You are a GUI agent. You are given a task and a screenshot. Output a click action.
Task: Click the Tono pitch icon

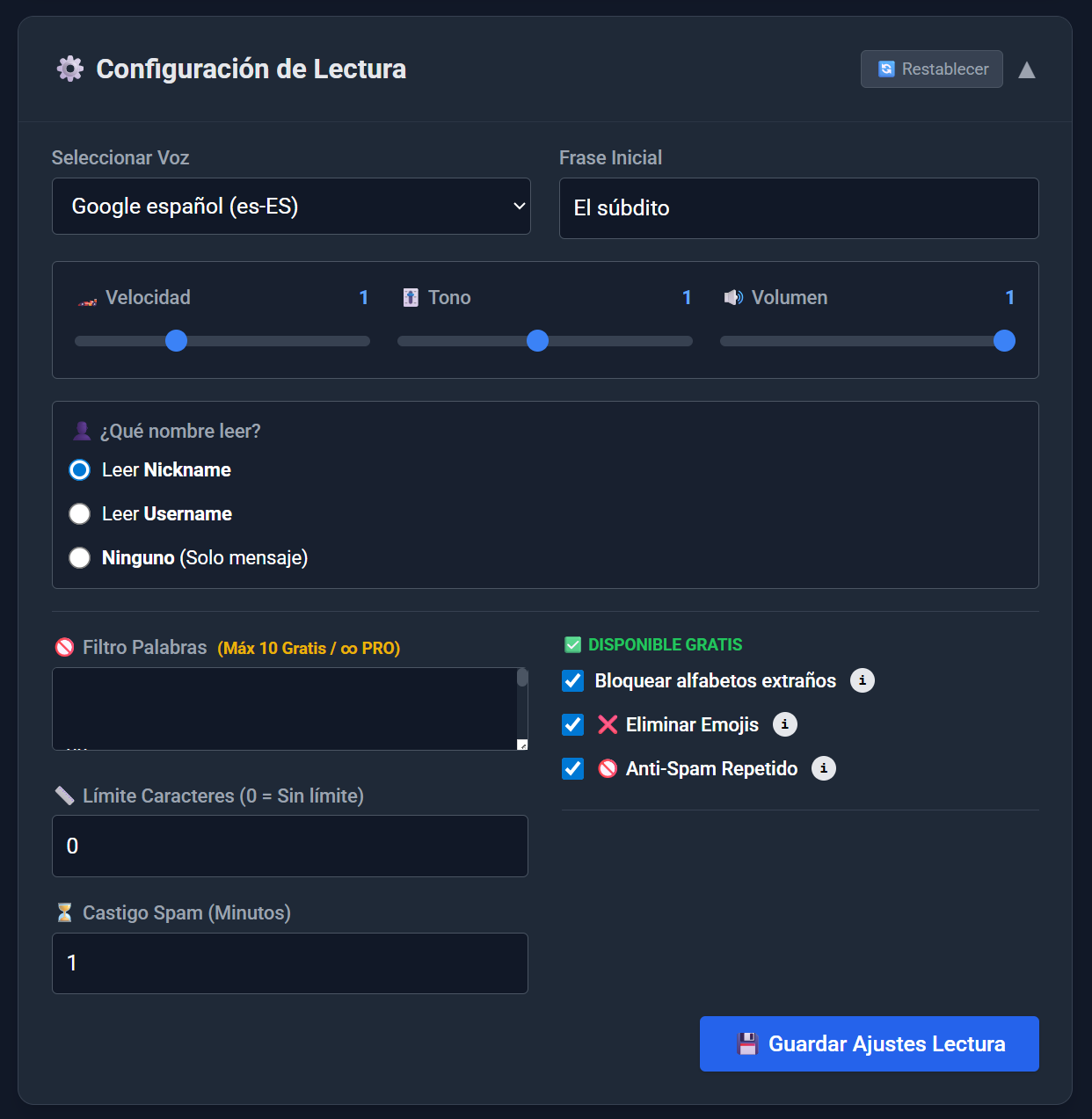[x=411, y=298]
